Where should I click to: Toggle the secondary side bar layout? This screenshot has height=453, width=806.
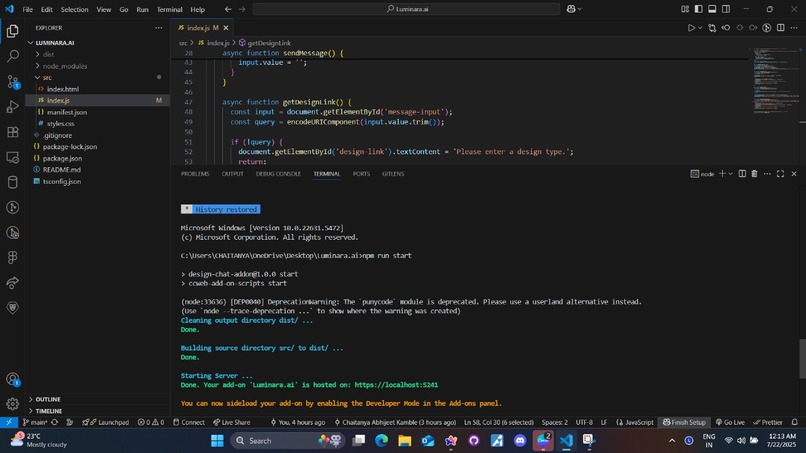pyautogui.click(x=726, y=9)
